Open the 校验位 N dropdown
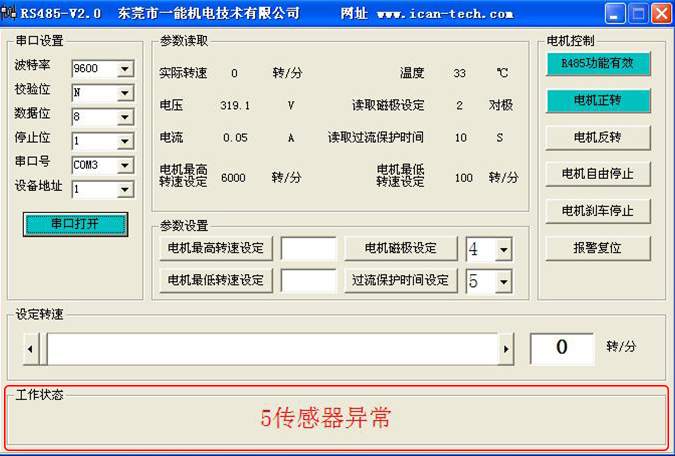The image size is (675, 456). point(125,93)
